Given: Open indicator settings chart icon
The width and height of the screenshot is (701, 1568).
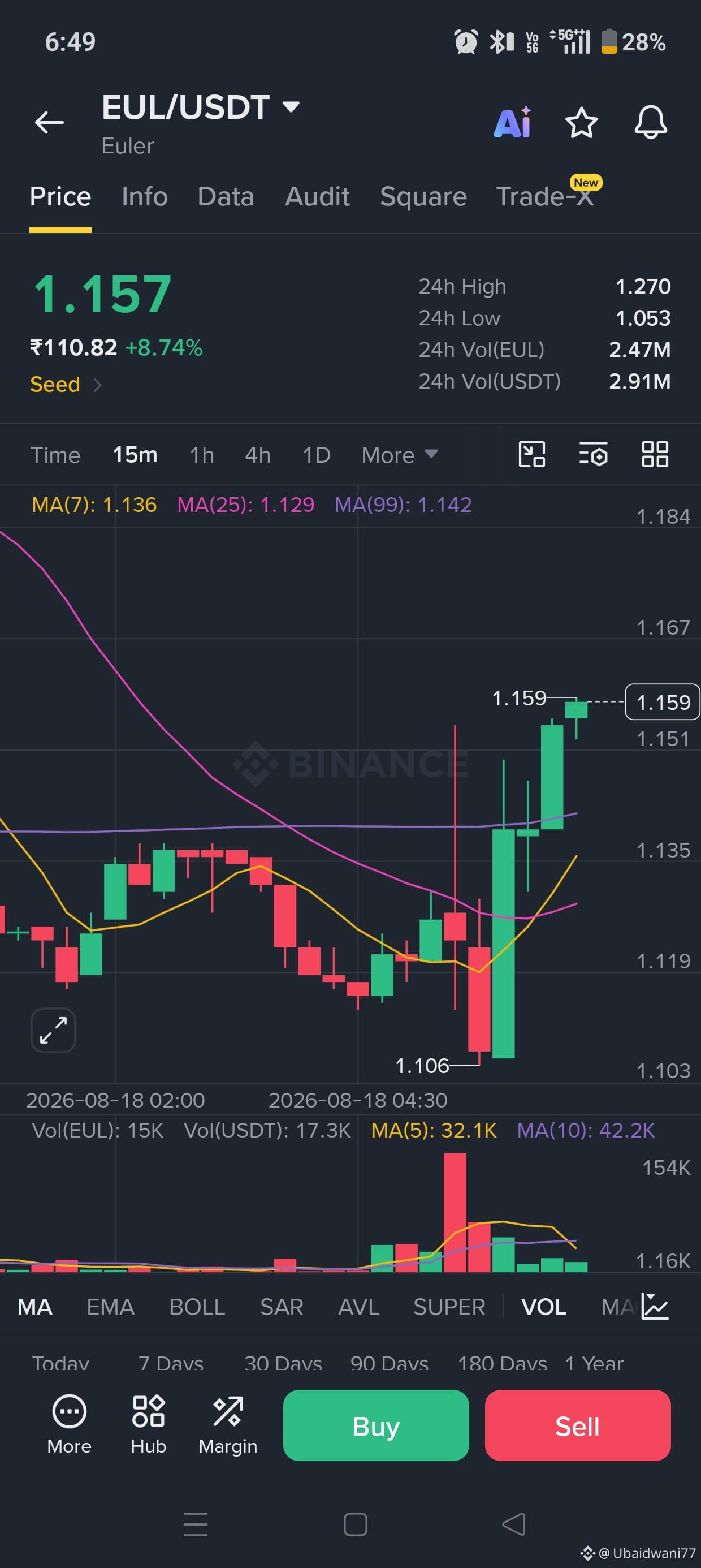Looking at the screenshot, I should pos(655,1306).
